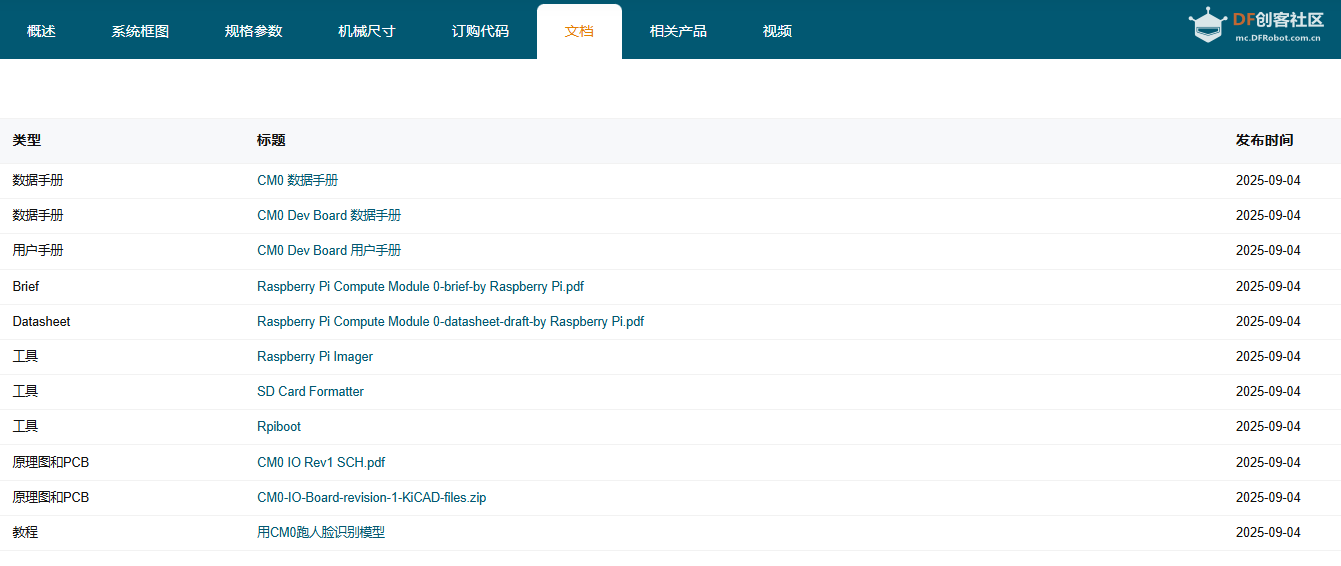Open the 订购代码 tab
This screenshot has width=1341, height=566.
tap(480, 31)
